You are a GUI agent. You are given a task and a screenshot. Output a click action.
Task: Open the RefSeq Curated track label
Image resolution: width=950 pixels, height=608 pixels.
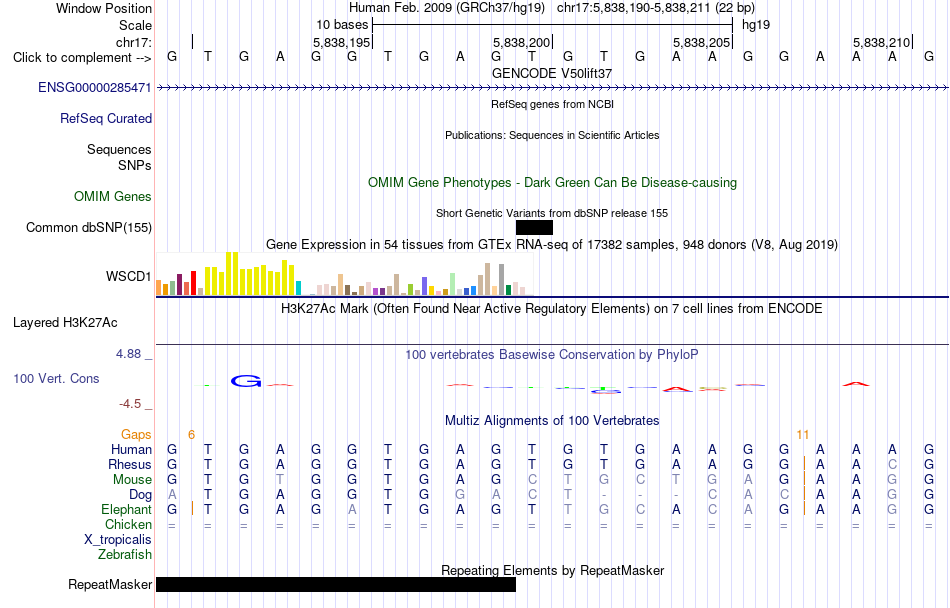106,119
